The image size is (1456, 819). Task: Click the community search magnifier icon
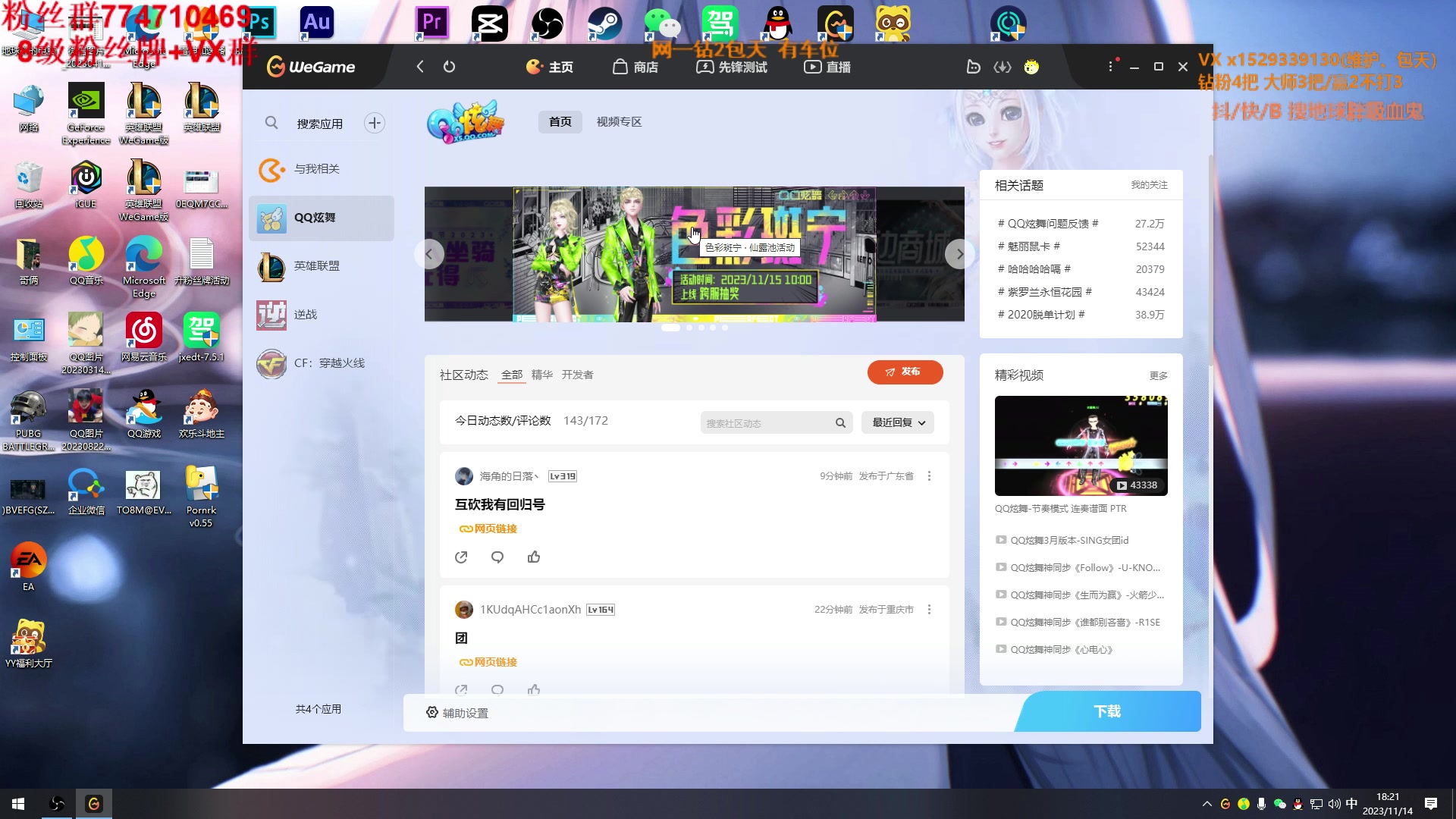point(840,422)
